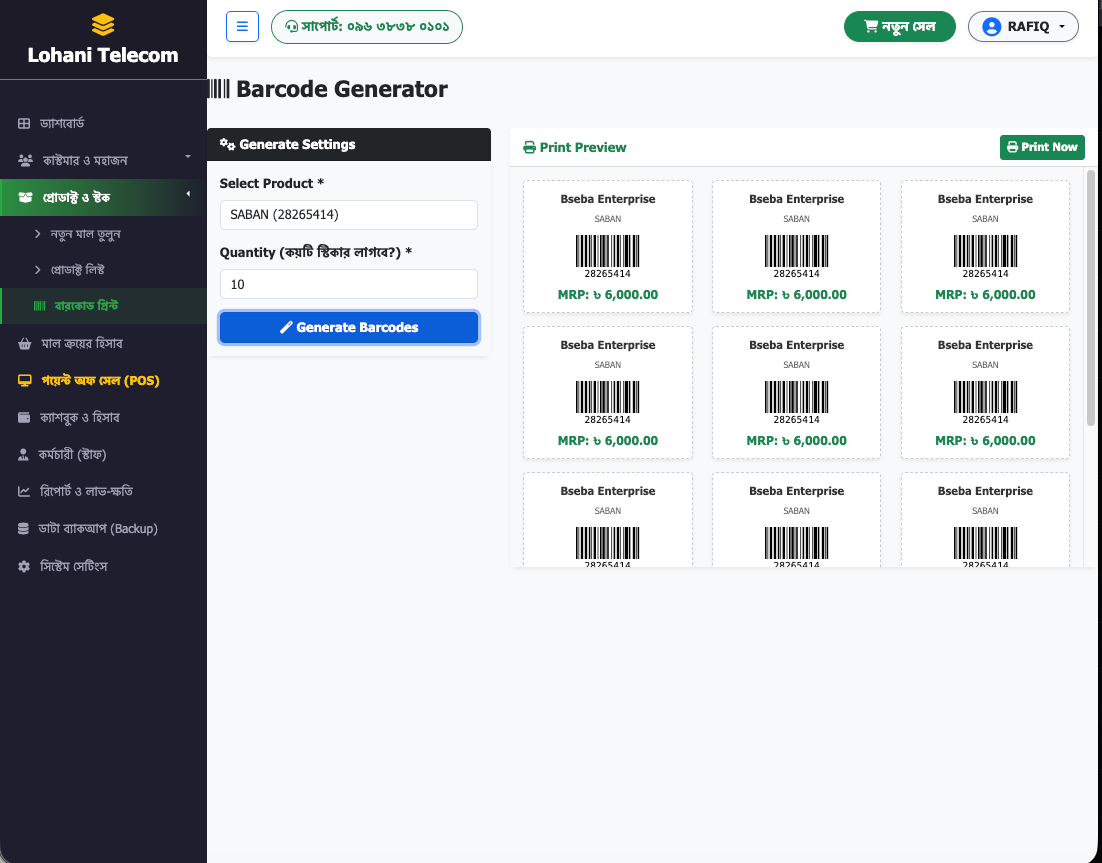Viewport: 1102px width, 863px height.
Task: Click the gears icon in Generate Settings header
Action: tap(227, 144)
